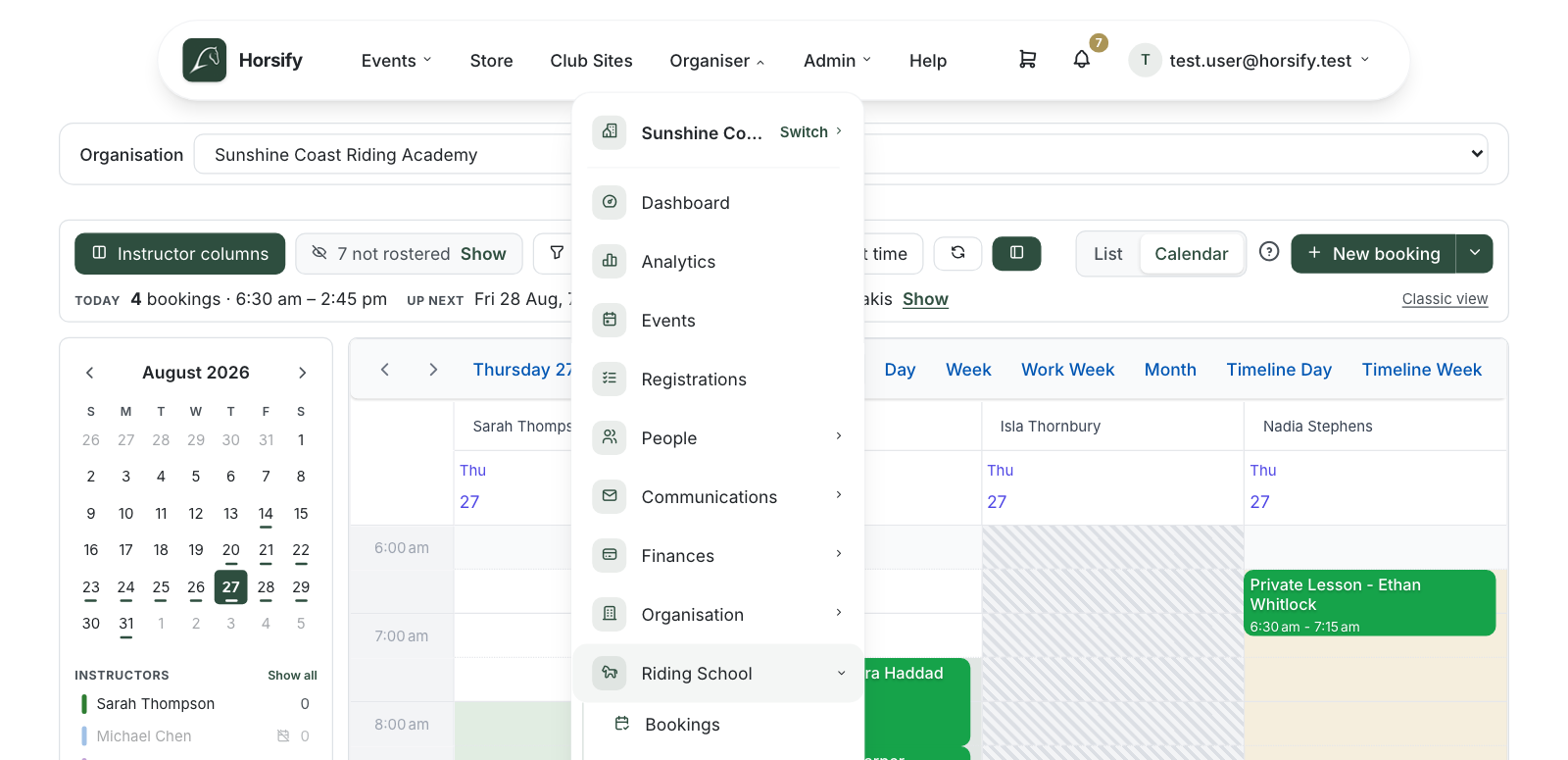
Task: Toggle Michael Chen instructor filter
Action: 196,736
